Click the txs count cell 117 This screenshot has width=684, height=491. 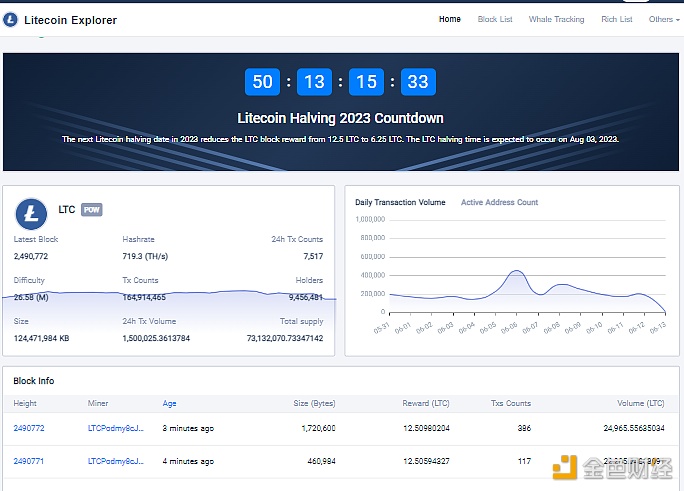(524, 461)
